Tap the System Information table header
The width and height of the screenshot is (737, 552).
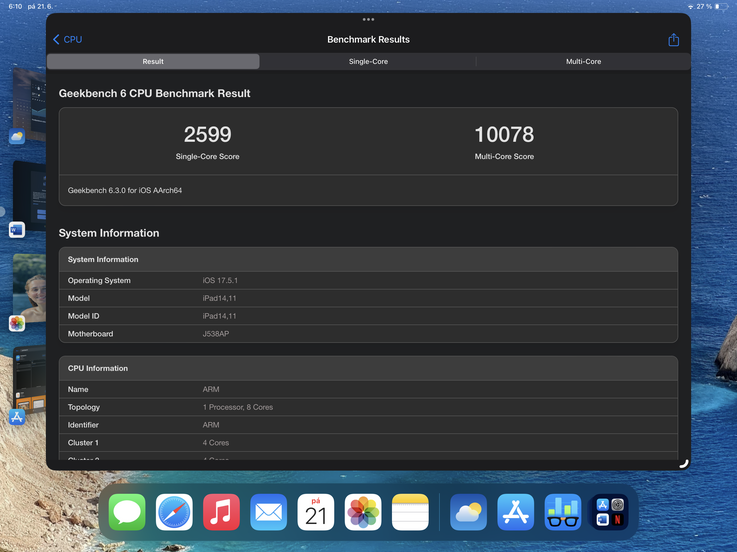coord(368,260)
